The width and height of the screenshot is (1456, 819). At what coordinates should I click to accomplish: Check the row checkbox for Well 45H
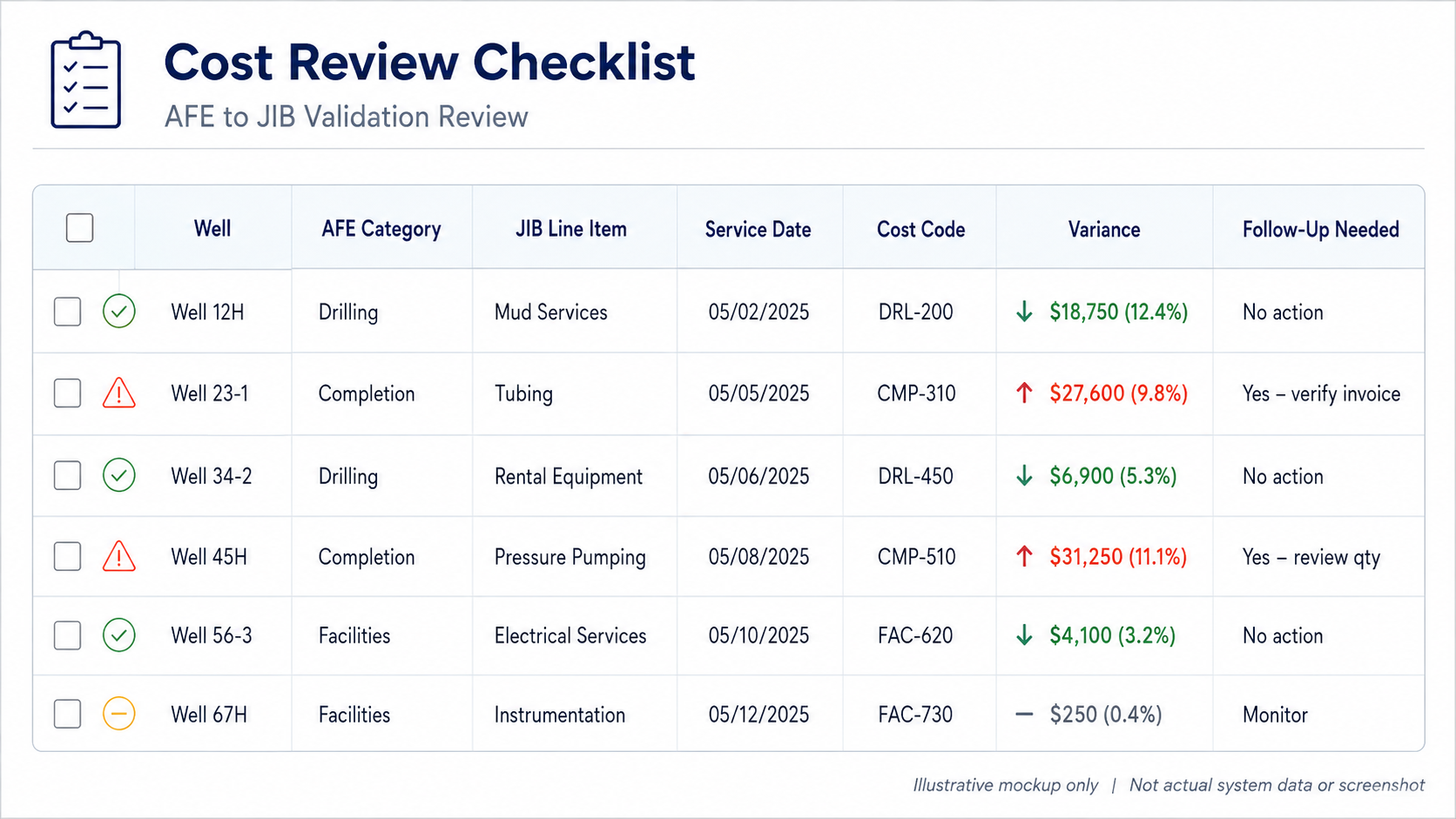(x=68, y=556)
